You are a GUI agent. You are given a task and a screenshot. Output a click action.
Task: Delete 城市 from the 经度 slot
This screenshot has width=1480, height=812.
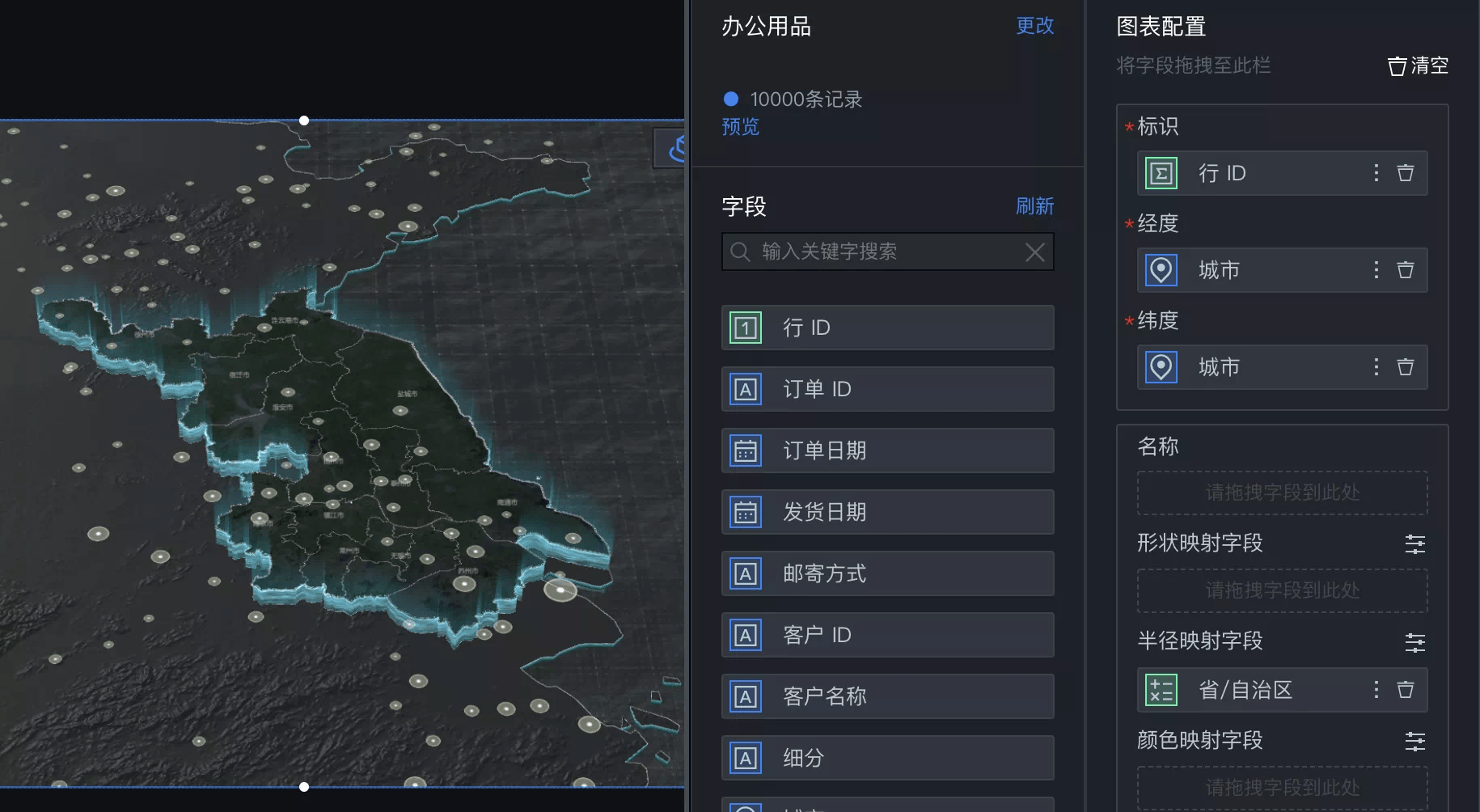[1406, 270]
